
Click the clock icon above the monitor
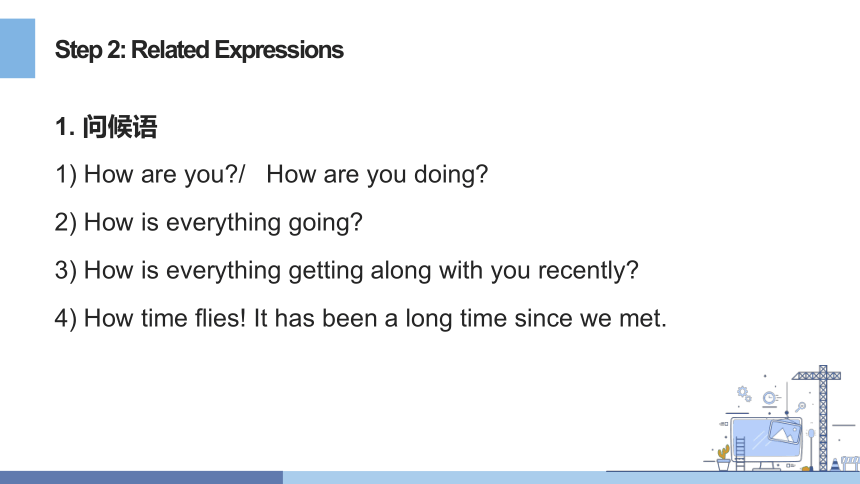770,398
